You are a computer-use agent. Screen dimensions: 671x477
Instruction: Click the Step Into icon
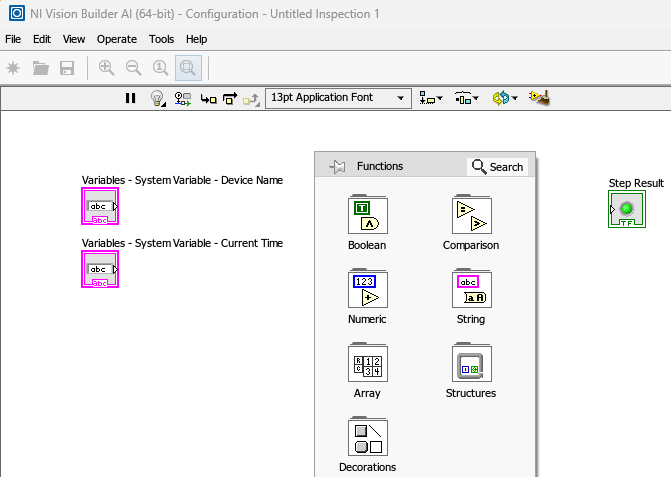(x=208, y=99)
